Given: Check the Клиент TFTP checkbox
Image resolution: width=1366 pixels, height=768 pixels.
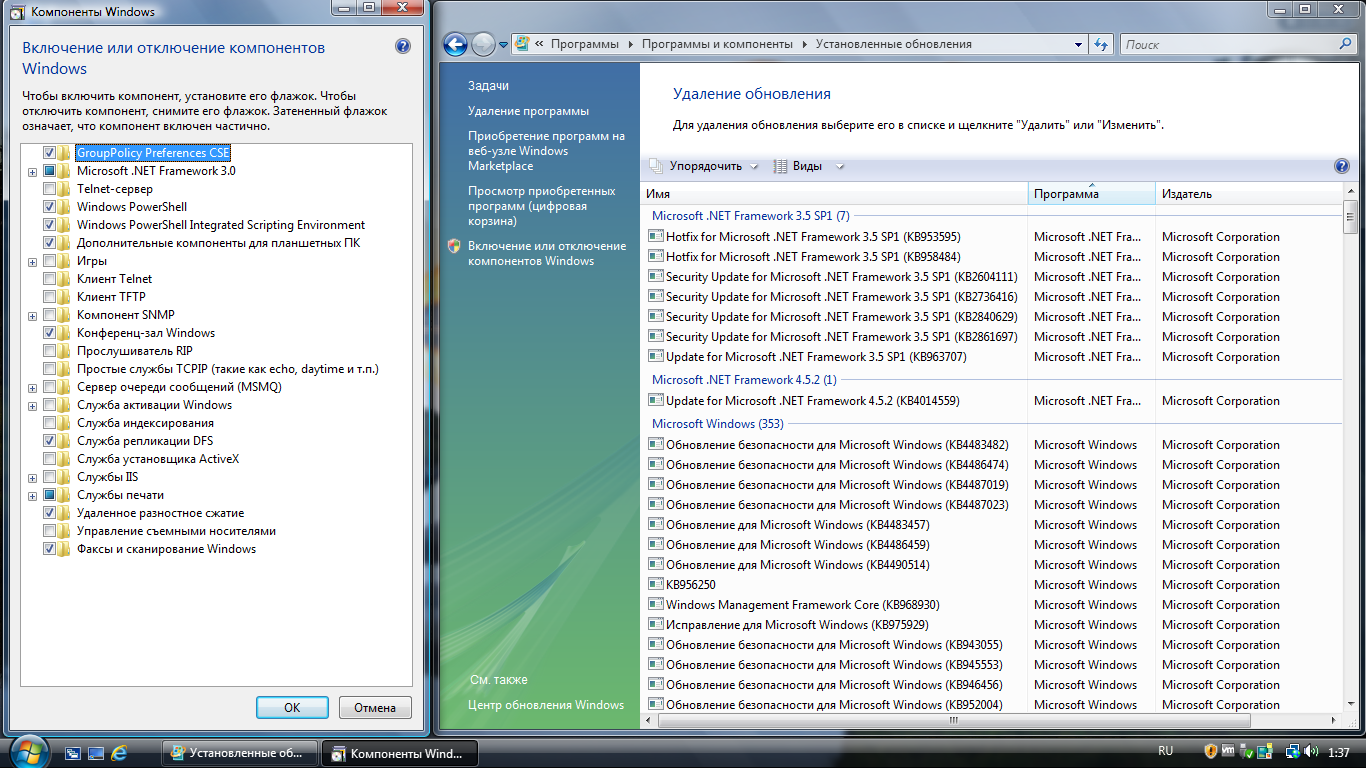Looking at the screenshot, I should pos(49,297).
